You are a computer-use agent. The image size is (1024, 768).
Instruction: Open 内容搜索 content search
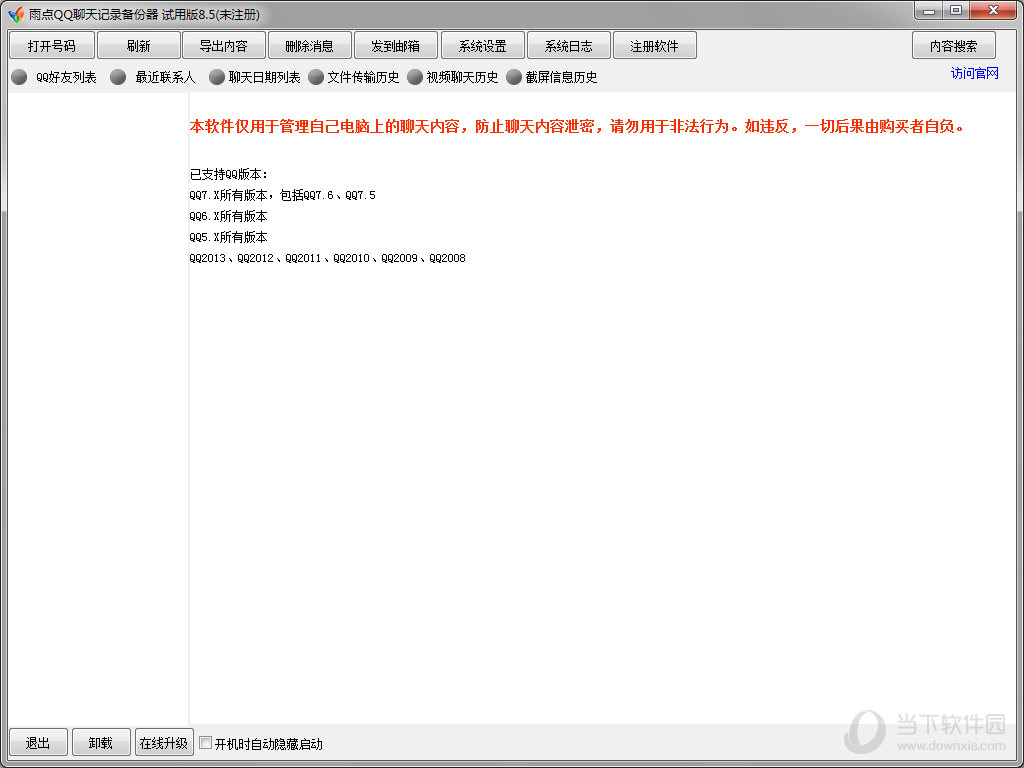click(x=953, y=46)
